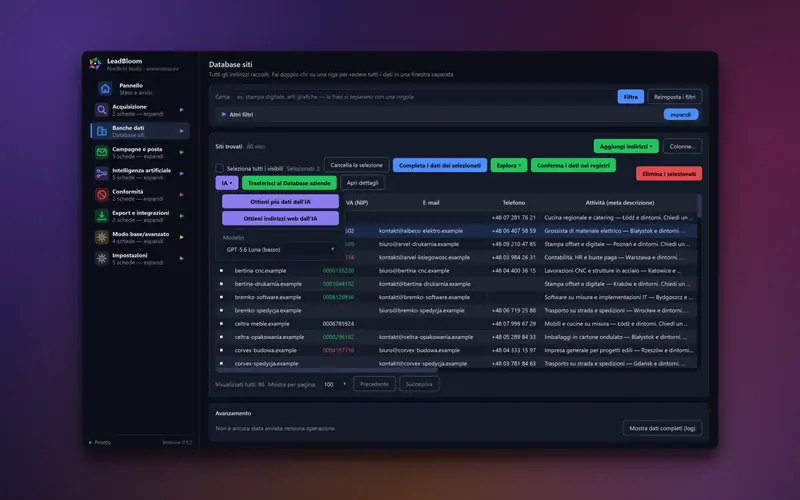The width and height of the screenshot is (800, 500).
Task: Click Cancella la selezione
Action: (356, 165)
